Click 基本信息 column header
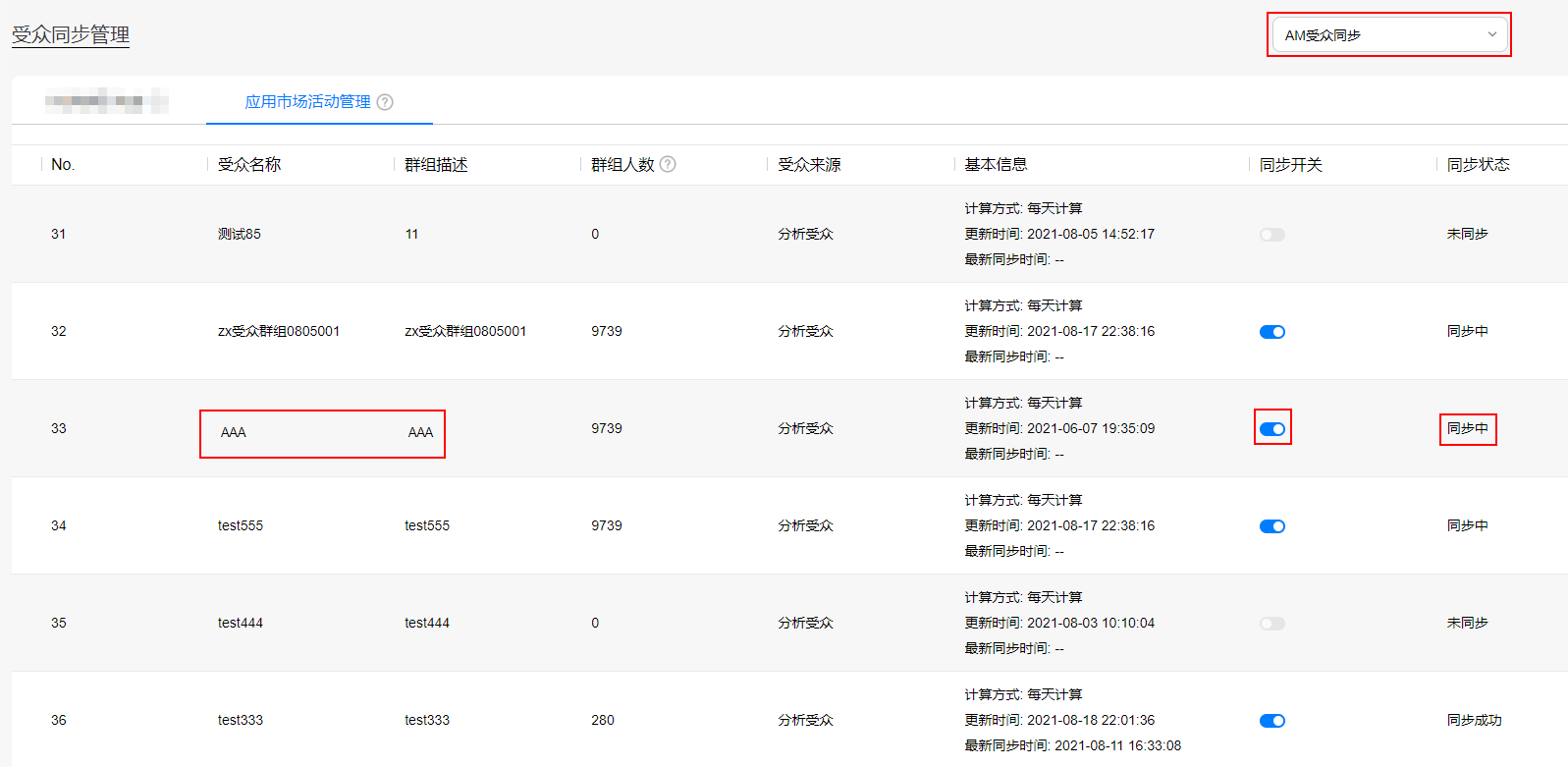Screen dimensions: 1568x767 coord(996,164)
